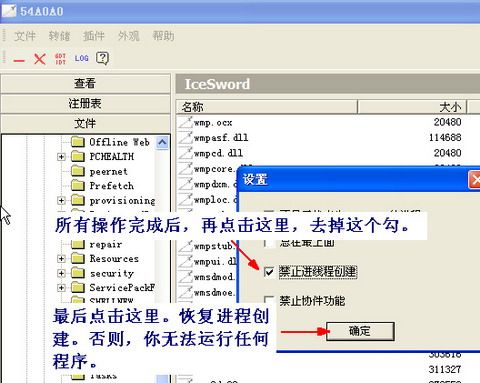Viewport: 480px width, 383px height.
Task: Sort by the 大小 column header
Action: tap(412, 107)
